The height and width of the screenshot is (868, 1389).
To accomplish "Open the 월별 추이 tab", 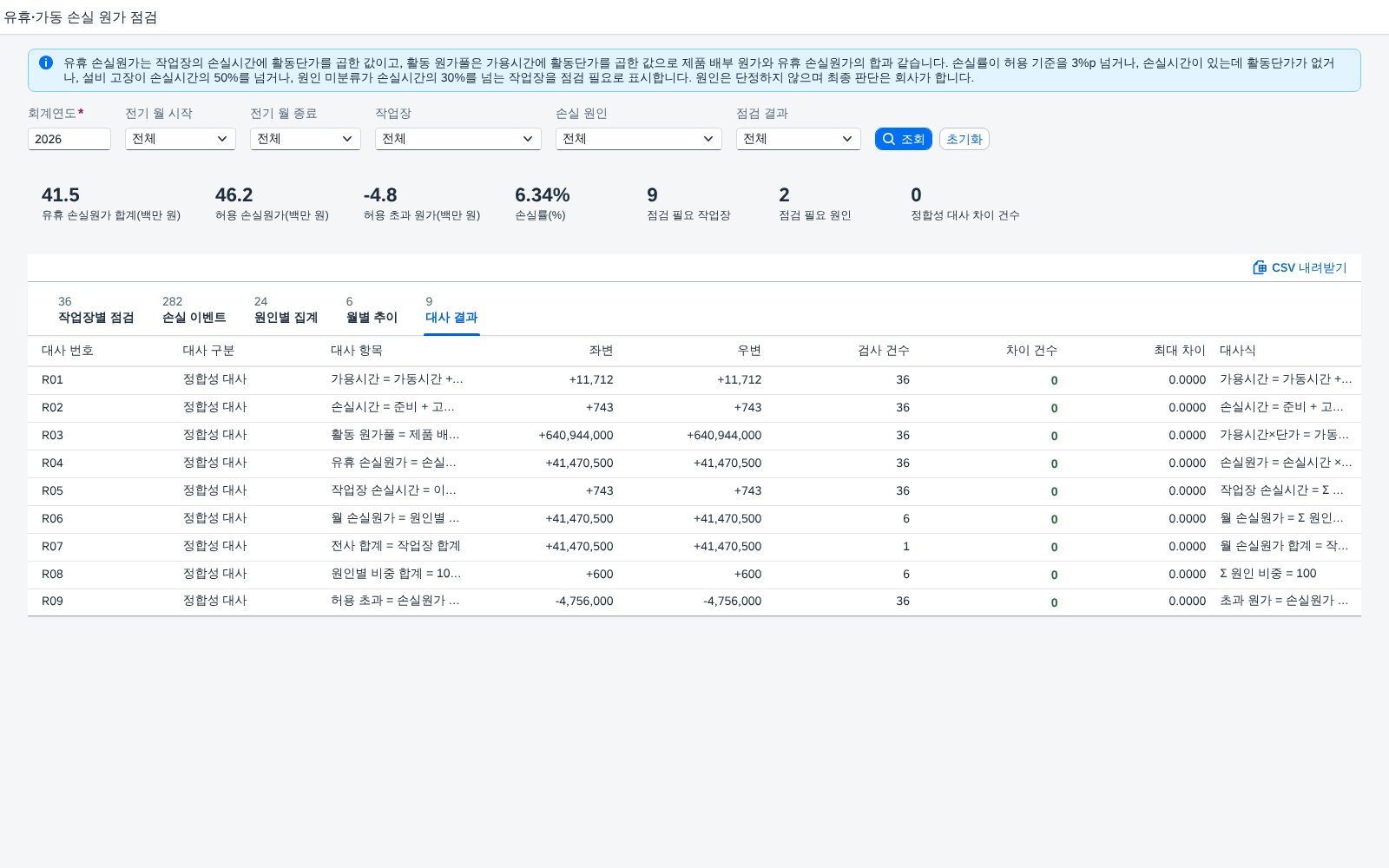I will [x=372, y=310].
